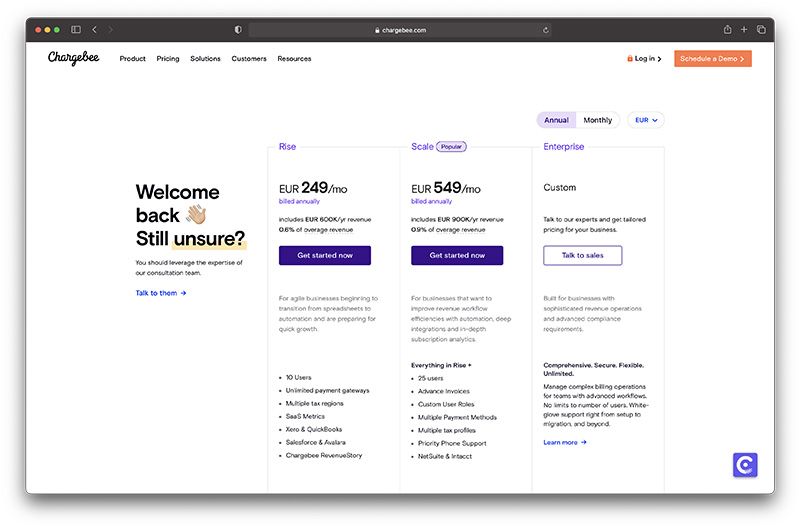Screen dimensions: 800x528
Task: Open the Chargebee chat widget
Action: point(745,465)
